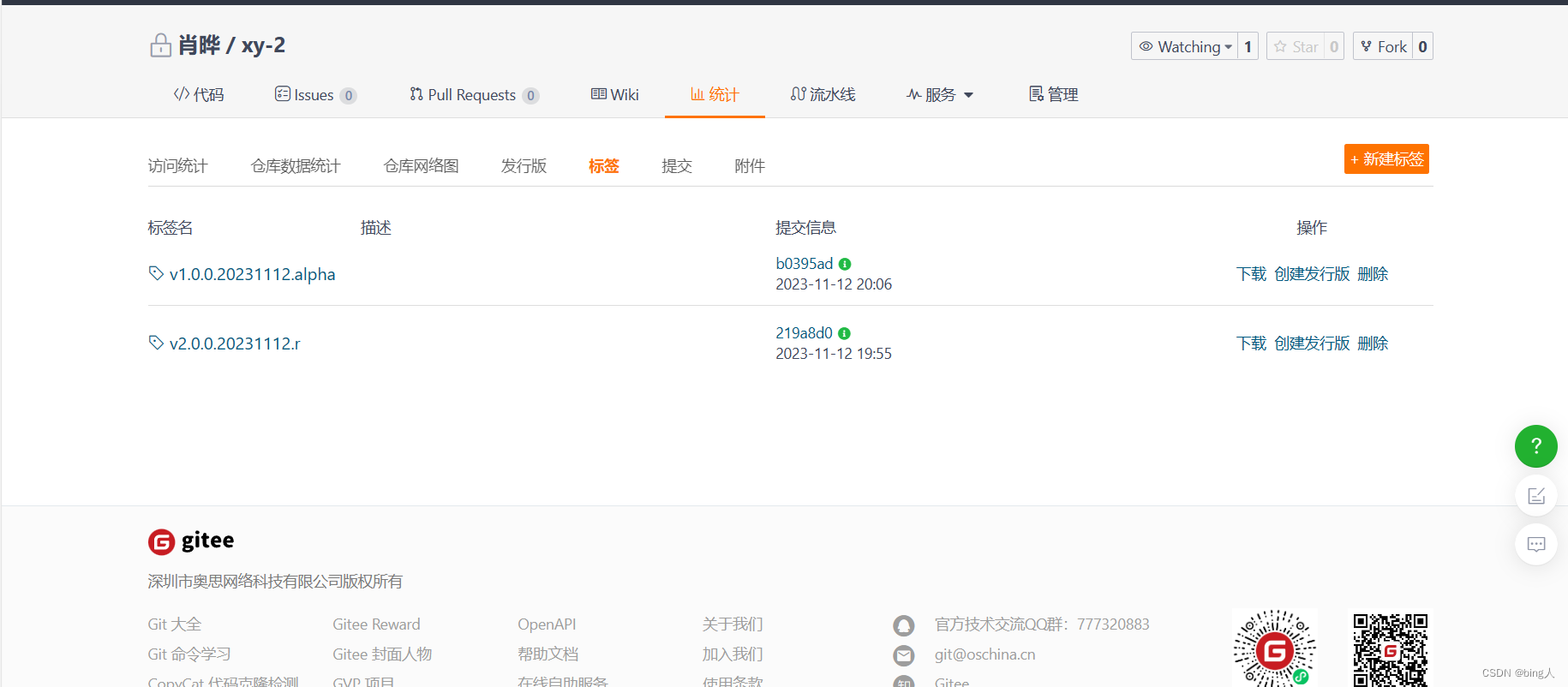The image size is (1568, 687).
Task: Switch to 仓库数据统计 sub-tab
Action: click(296, 165)
